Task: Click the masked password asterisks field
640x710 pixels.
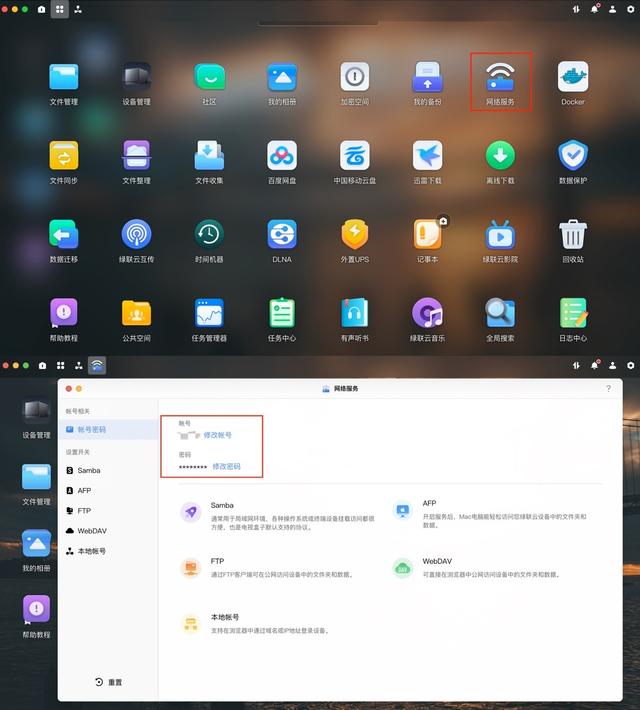Action: [x=193, y=467]
